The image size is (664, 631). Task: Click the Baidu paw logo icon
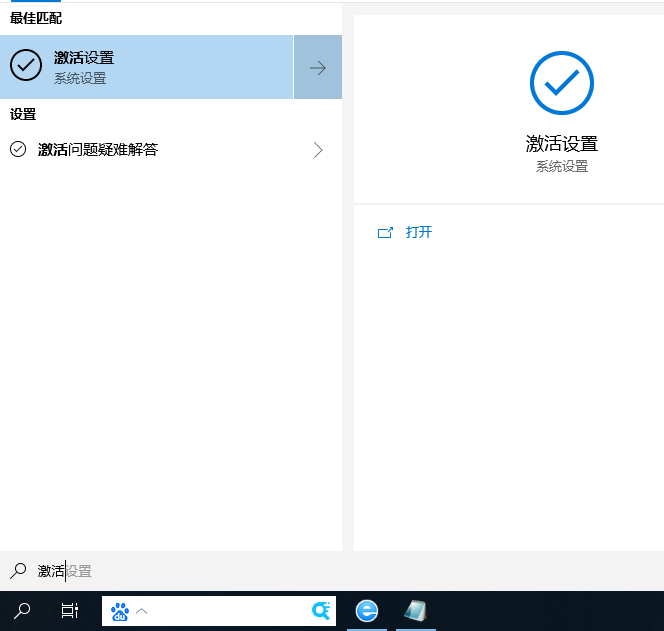[x=120, y=611]
